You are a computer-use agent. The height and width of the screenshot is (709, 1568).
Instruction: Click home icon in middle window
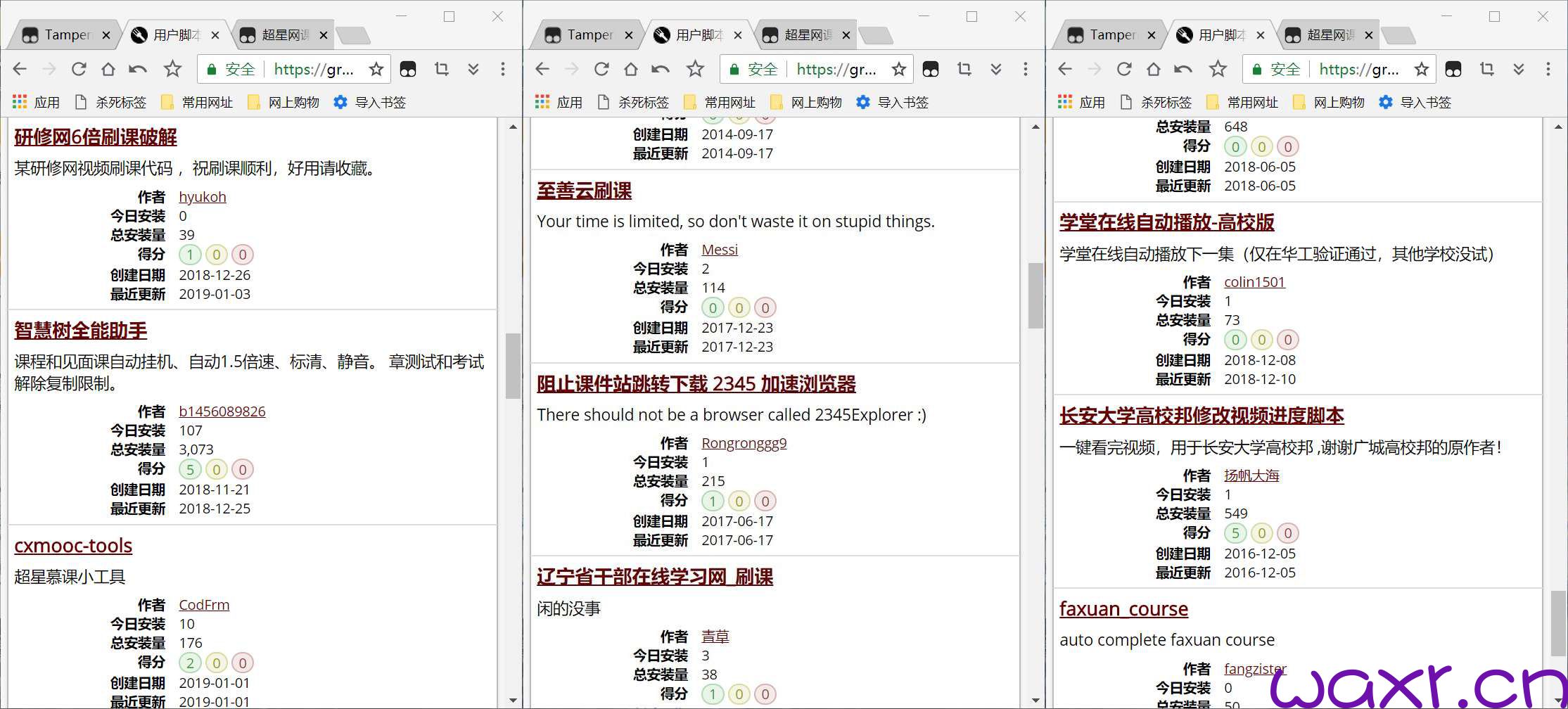tap(630, 69)
